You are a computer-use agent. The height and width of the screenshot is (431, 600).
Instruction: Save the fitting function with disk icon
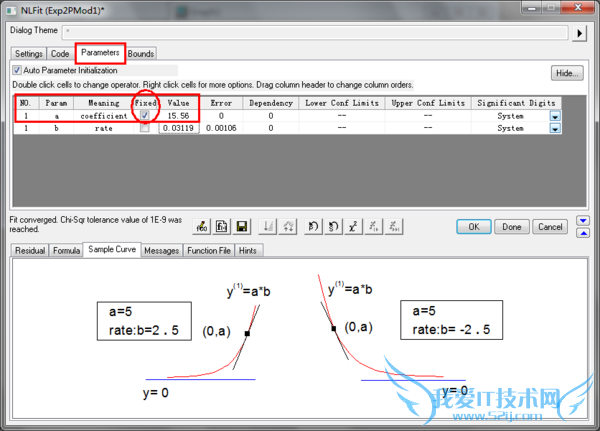pyautogui.click(x=241, y=227)
